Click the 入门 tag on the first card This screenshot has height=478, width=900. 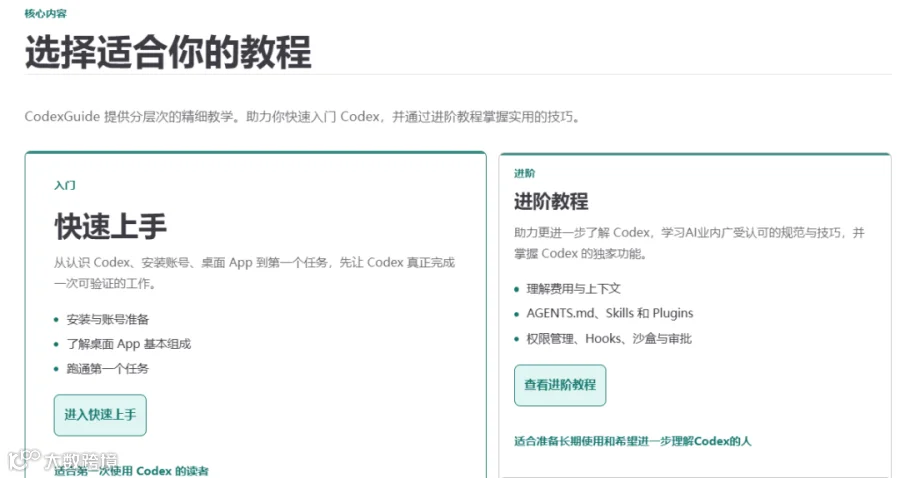pyautogui.click(x=65, y=185)
